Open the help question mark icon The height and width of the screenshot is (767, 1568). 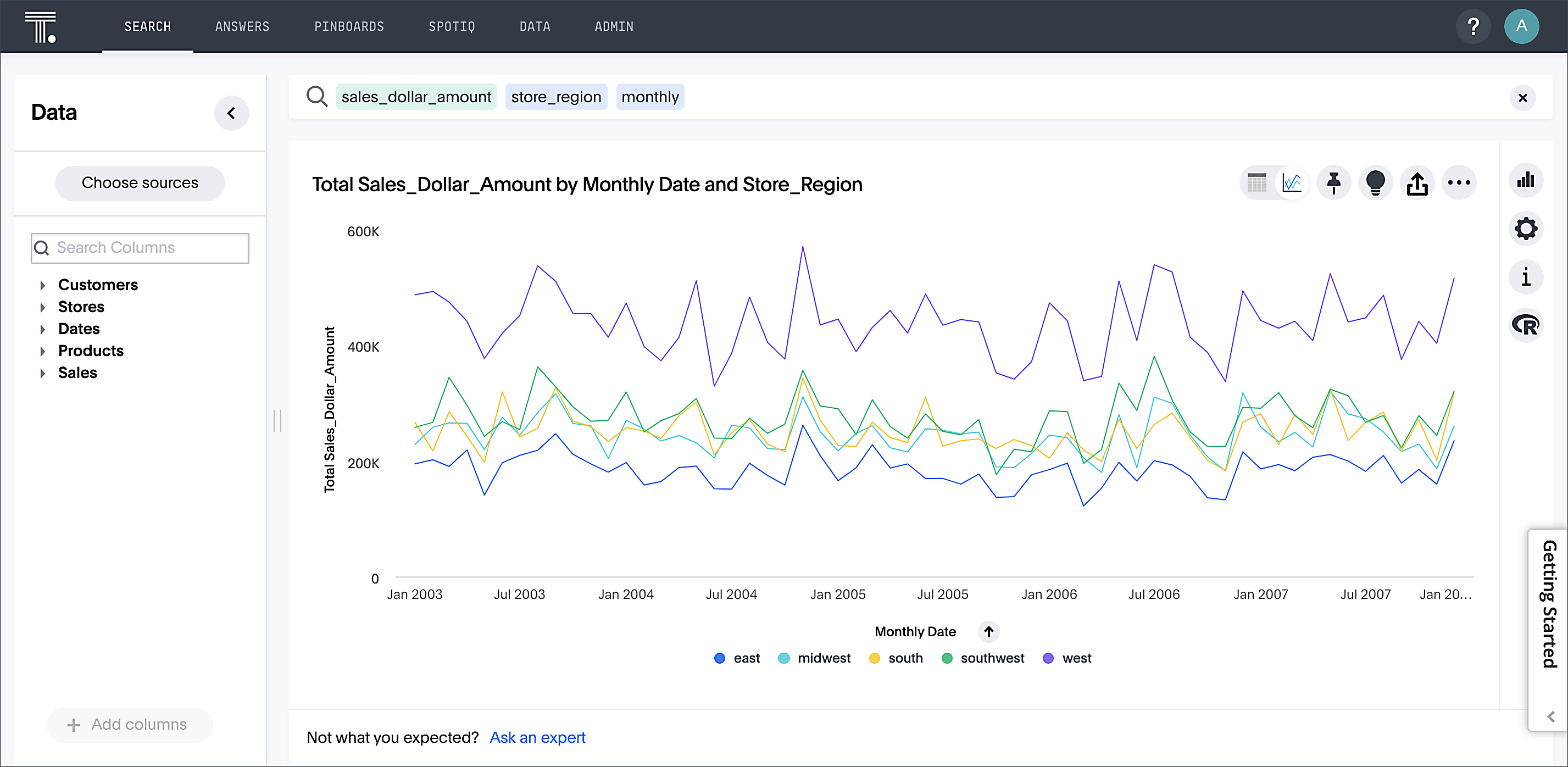click(1473, 26)
